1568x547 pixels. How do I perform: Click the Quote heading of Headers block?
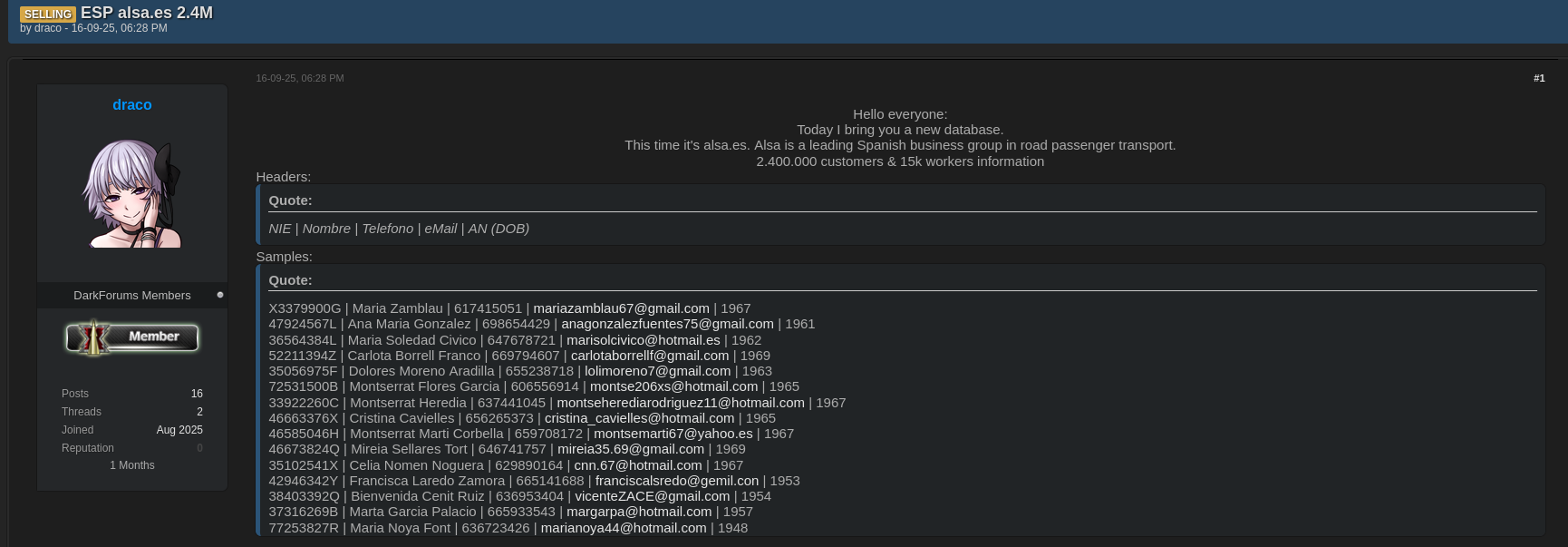[x=290, y=200]
